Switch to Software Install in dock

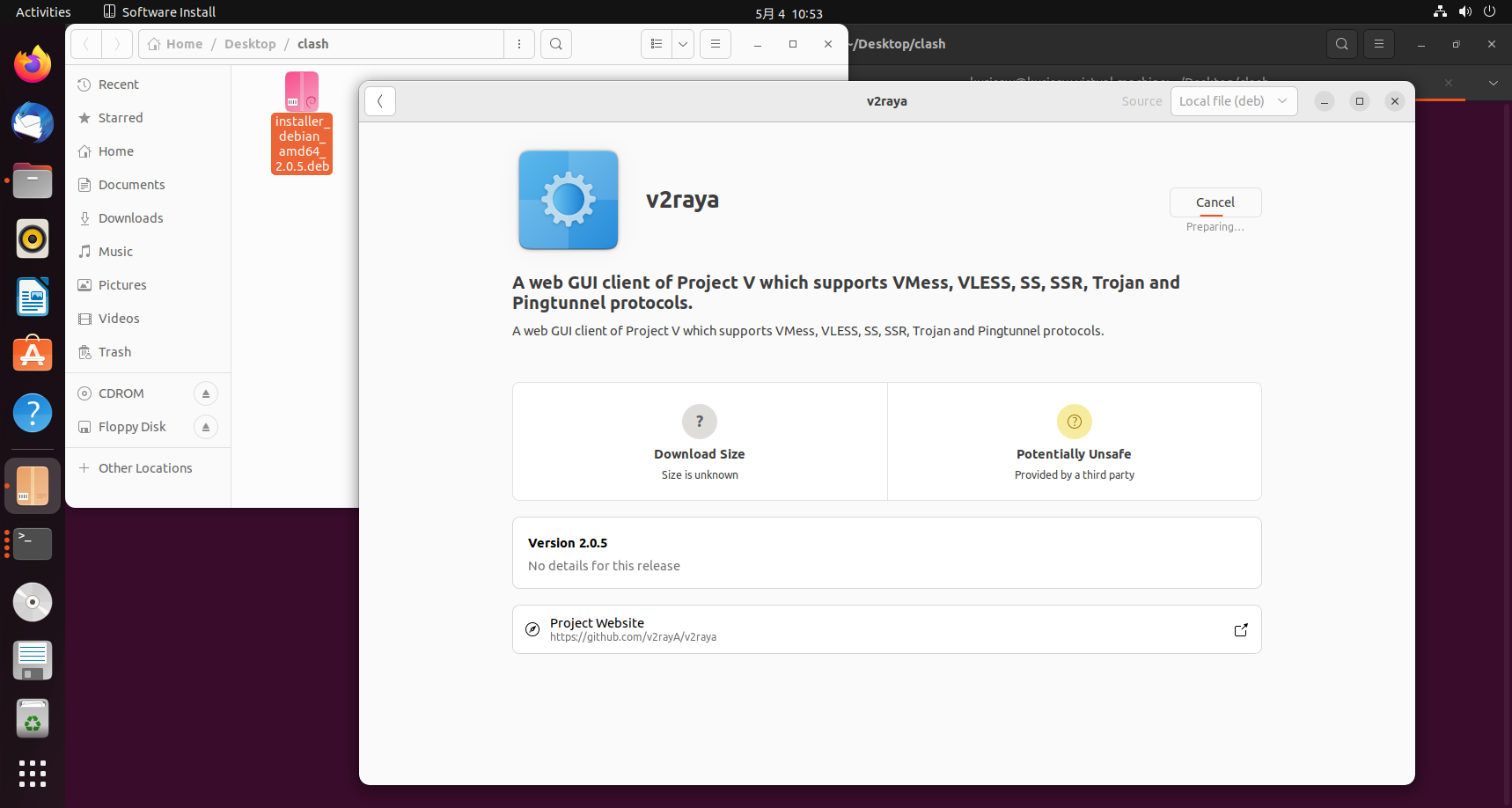33,486
